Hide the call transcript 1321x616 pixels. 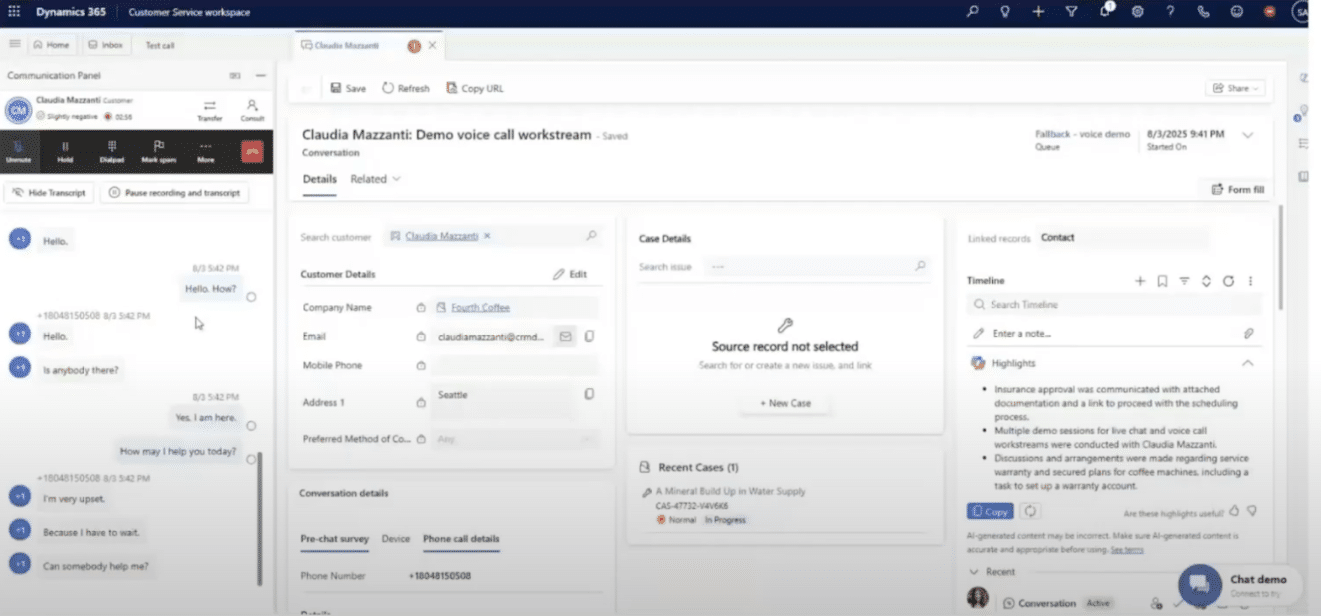tap(50, 193)
